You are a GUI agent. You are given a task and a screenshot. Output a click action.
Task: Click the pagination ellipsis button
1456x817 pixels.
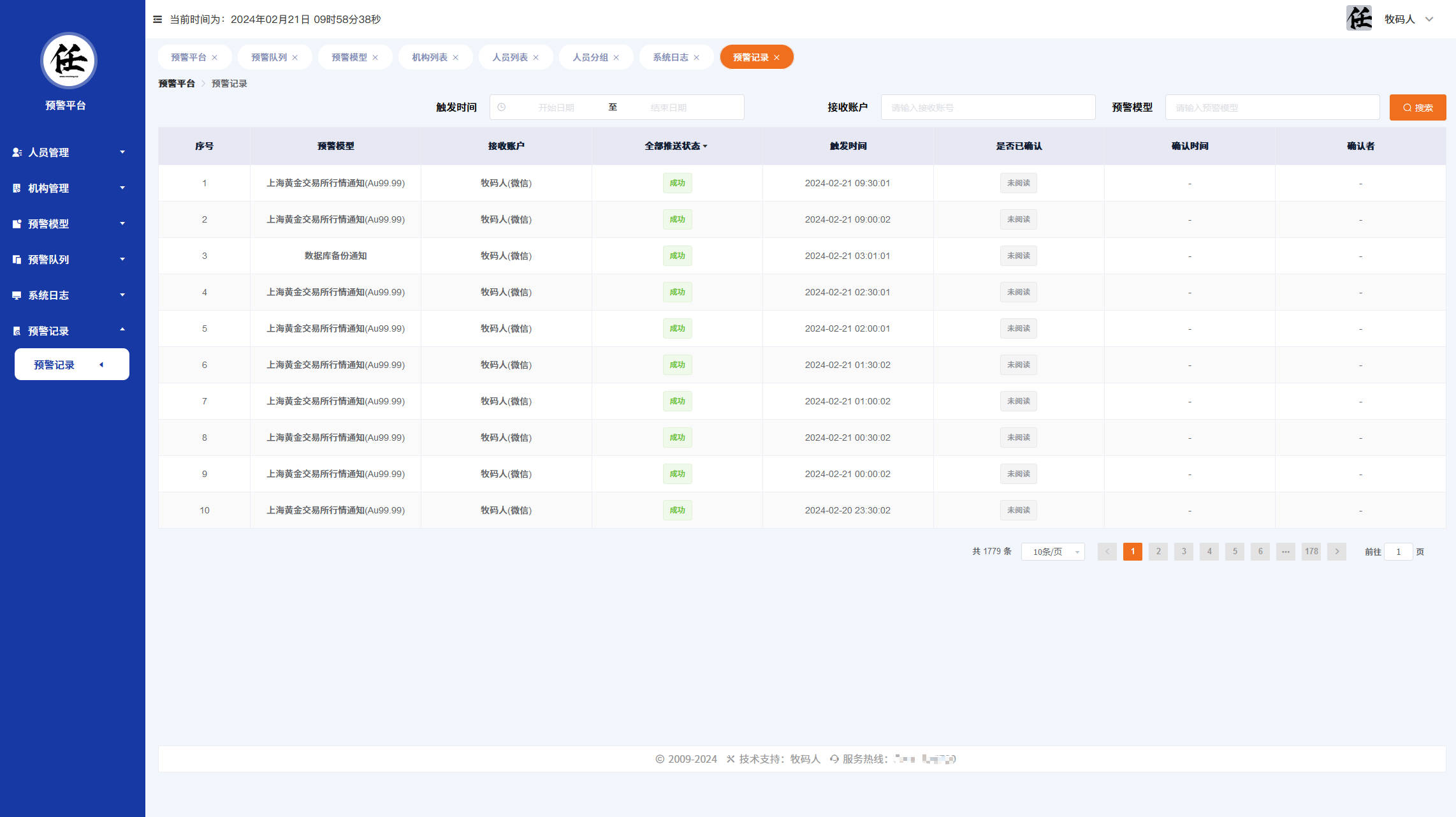(1286, 552)
